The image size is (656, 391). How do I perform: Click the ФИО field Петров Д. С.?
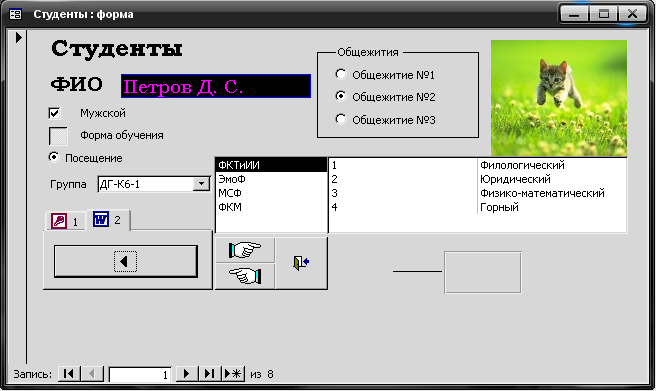[x=216, y=86]
